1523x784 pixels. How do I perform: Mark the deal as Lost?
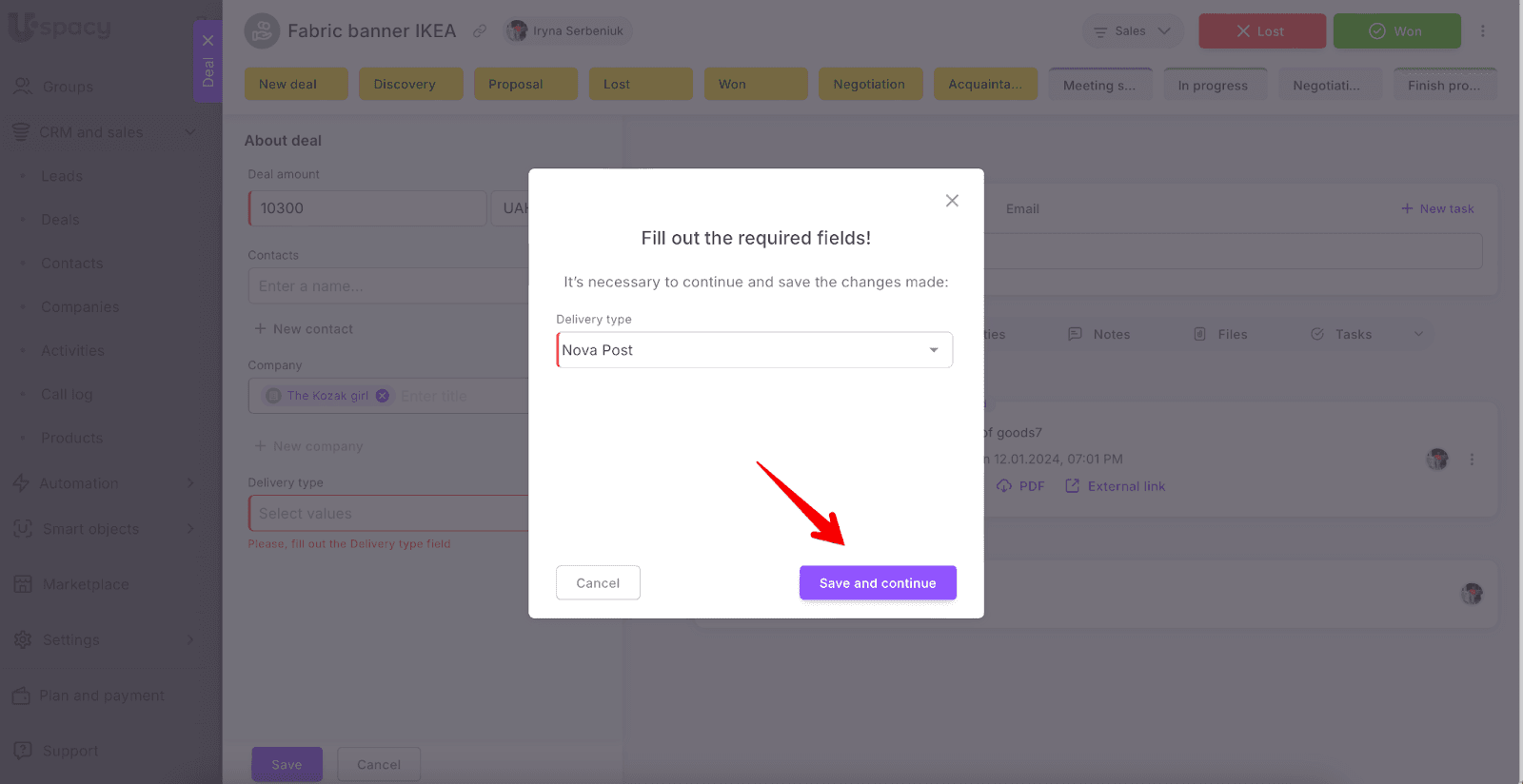click(x=1261, y=31)
